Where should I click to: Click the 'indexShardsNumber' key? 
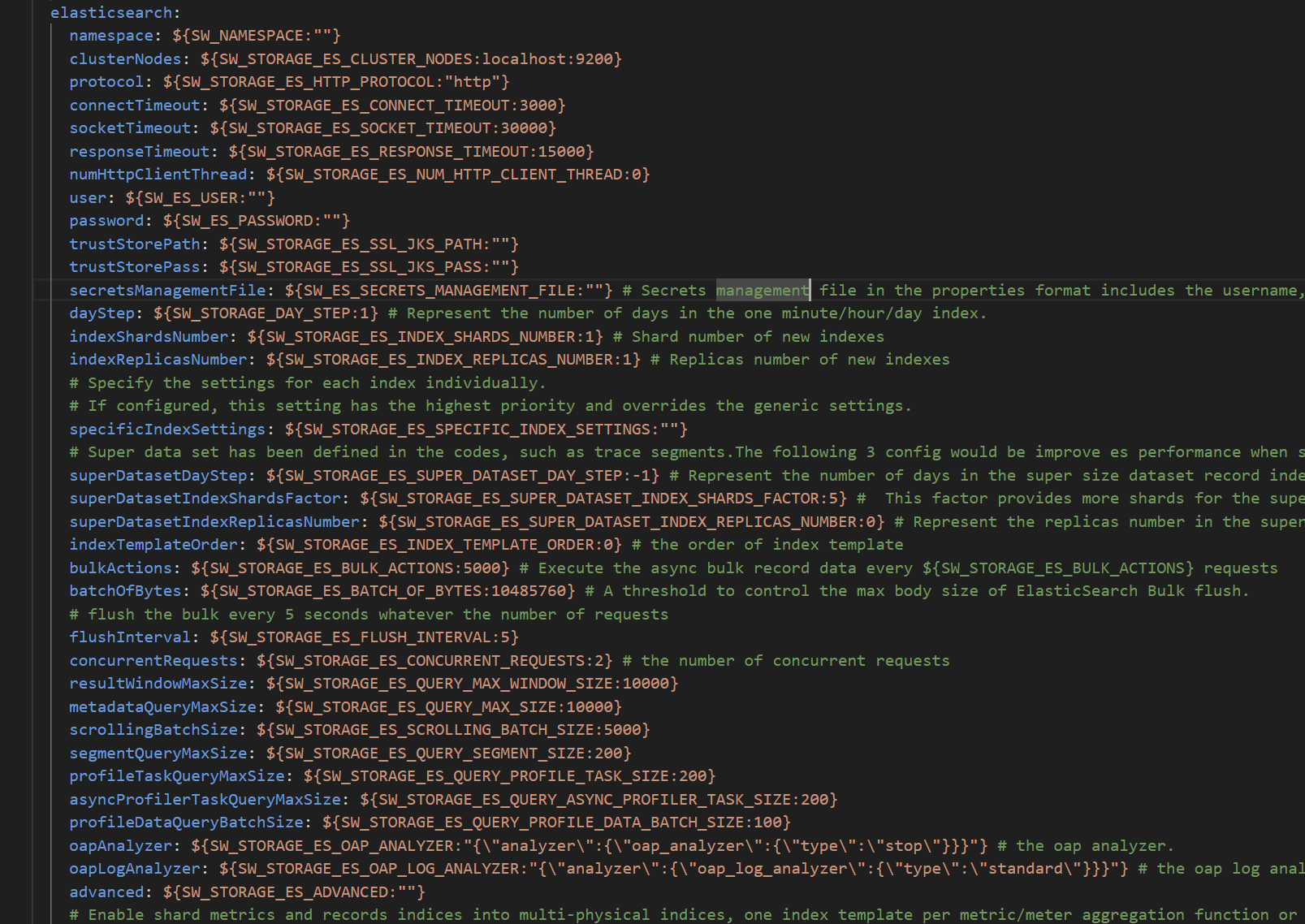click(x=149, y=337)
